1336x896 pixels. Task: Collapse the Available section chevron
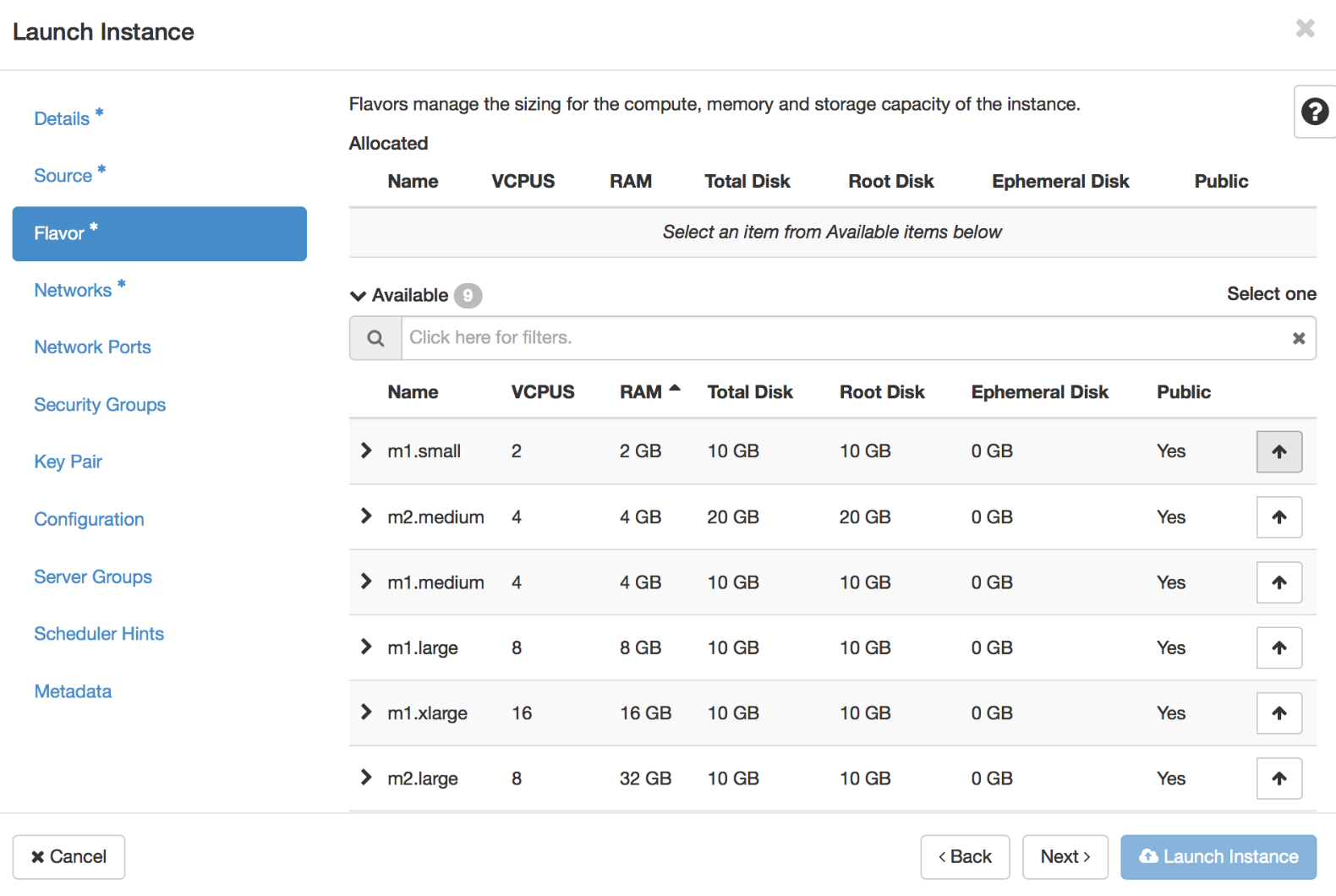coord(359,296)
